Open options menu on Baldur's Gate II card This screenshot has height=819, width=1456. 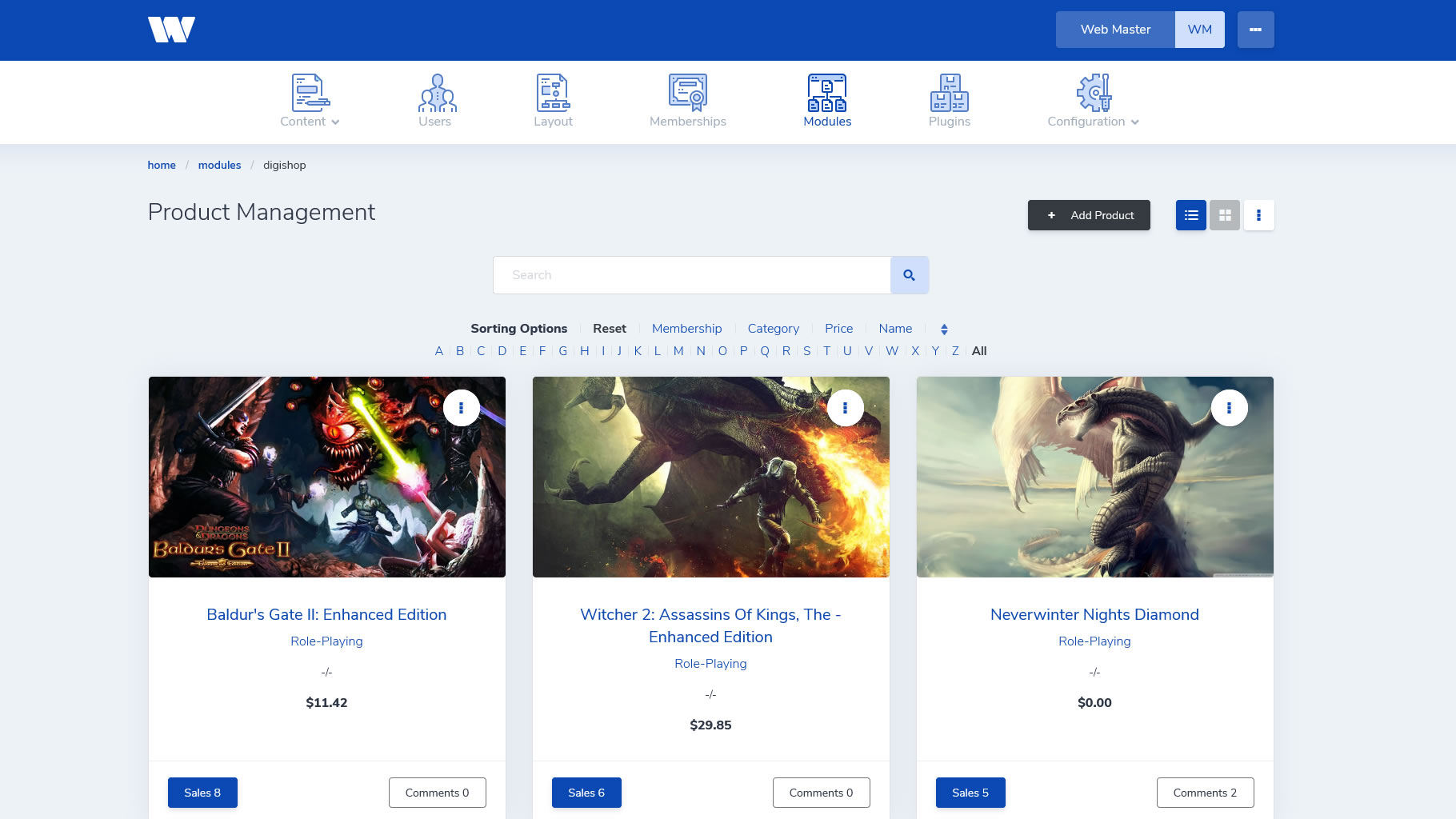[462, 408]
